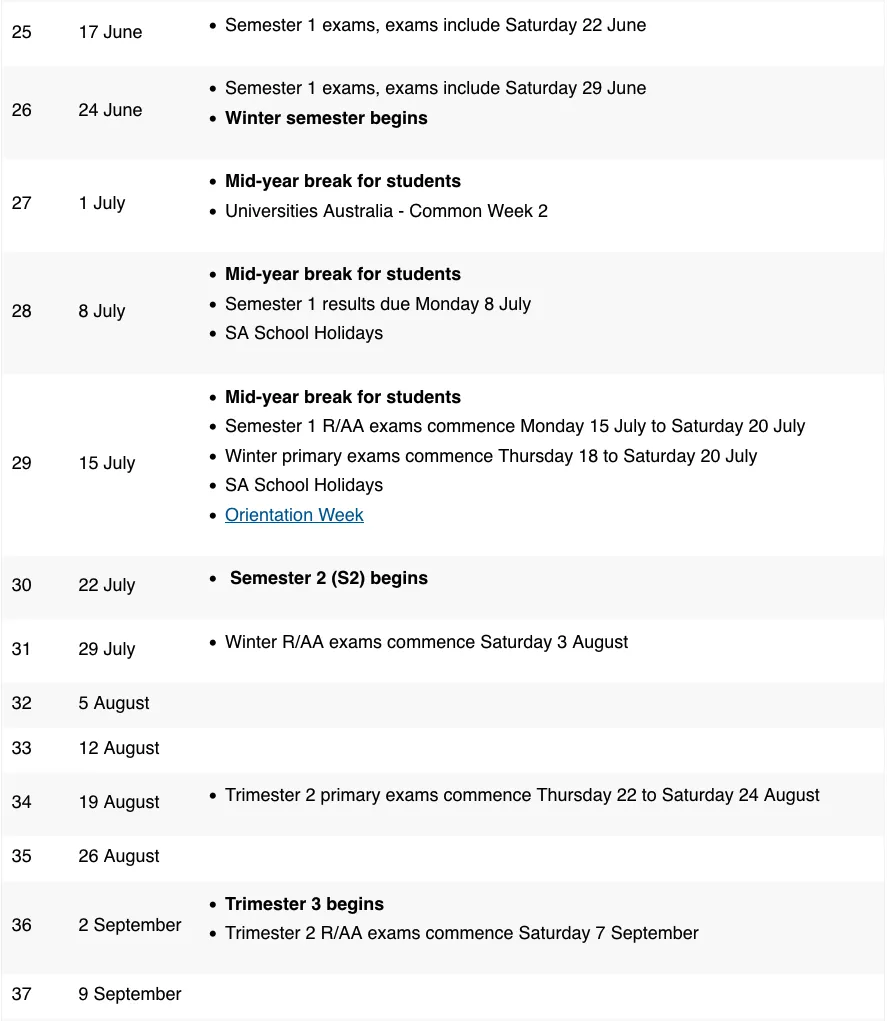Click the 17 June date cell

(x=110, y=32)
